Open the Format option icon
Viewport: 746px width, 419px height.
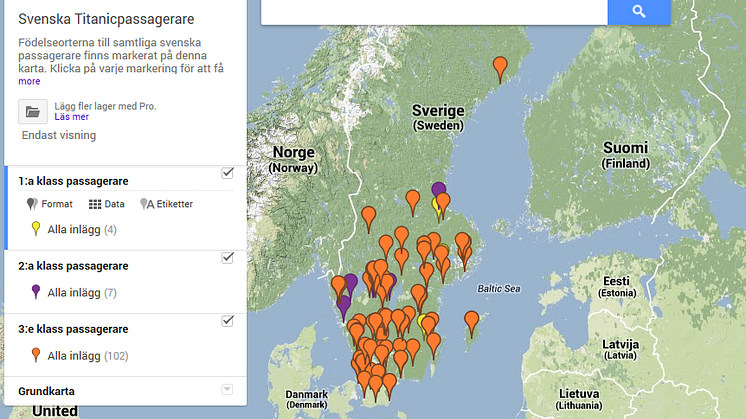click(32, 204)
